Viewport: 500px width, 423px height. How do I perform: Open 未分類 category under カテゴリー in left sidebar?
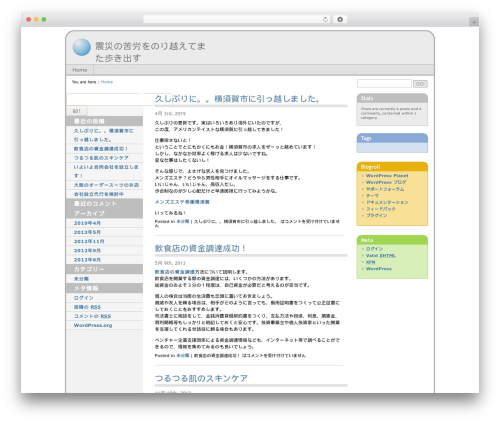click(x=81, y=279)
